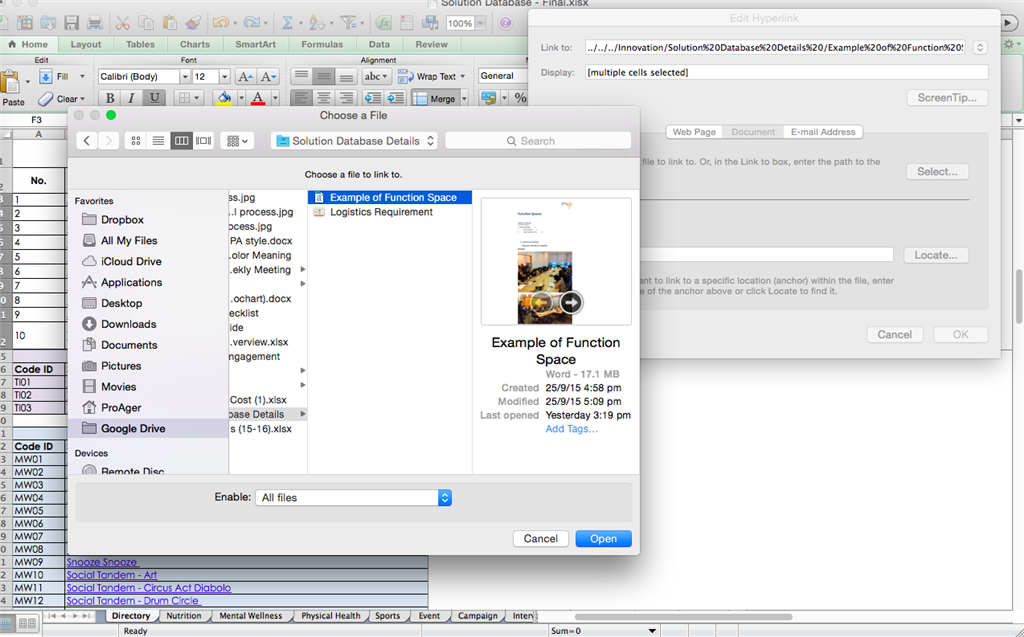
Task: Click the Search field in the file dialog
Action: pyautogui.click(x=537, y=140)
